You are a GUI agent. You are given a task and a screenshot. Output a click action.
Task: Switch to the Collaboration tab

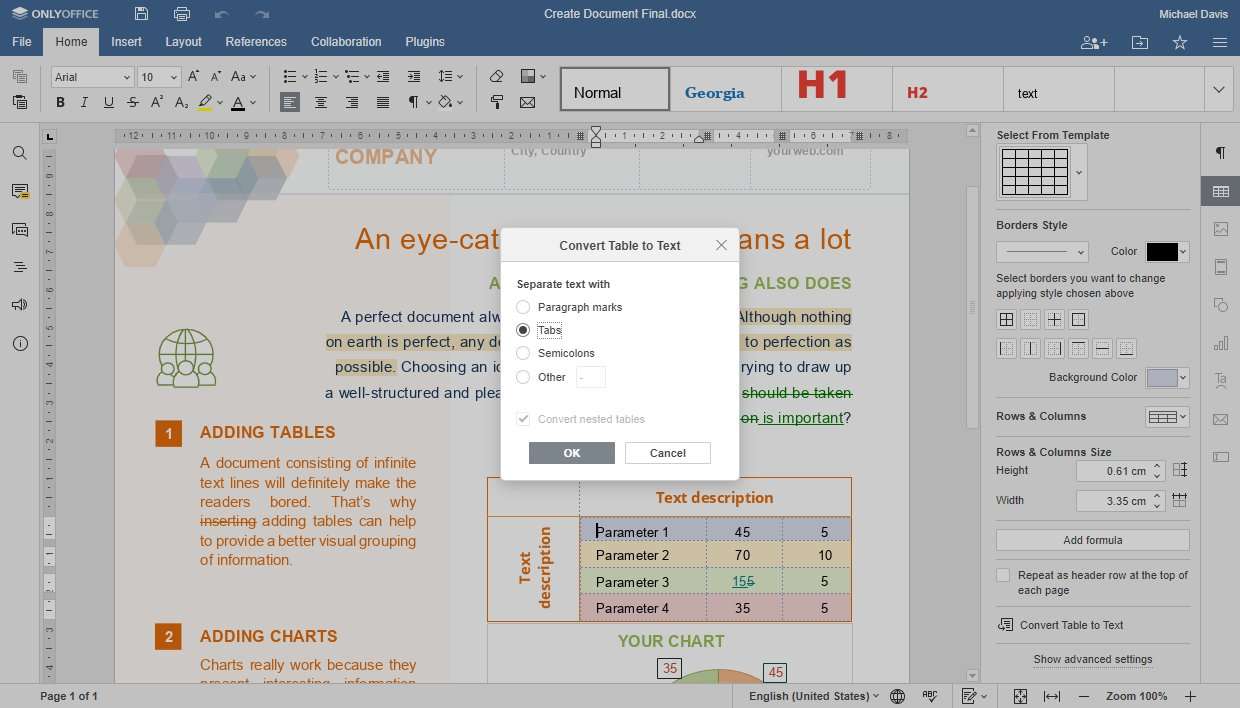(x=346, y=42)
